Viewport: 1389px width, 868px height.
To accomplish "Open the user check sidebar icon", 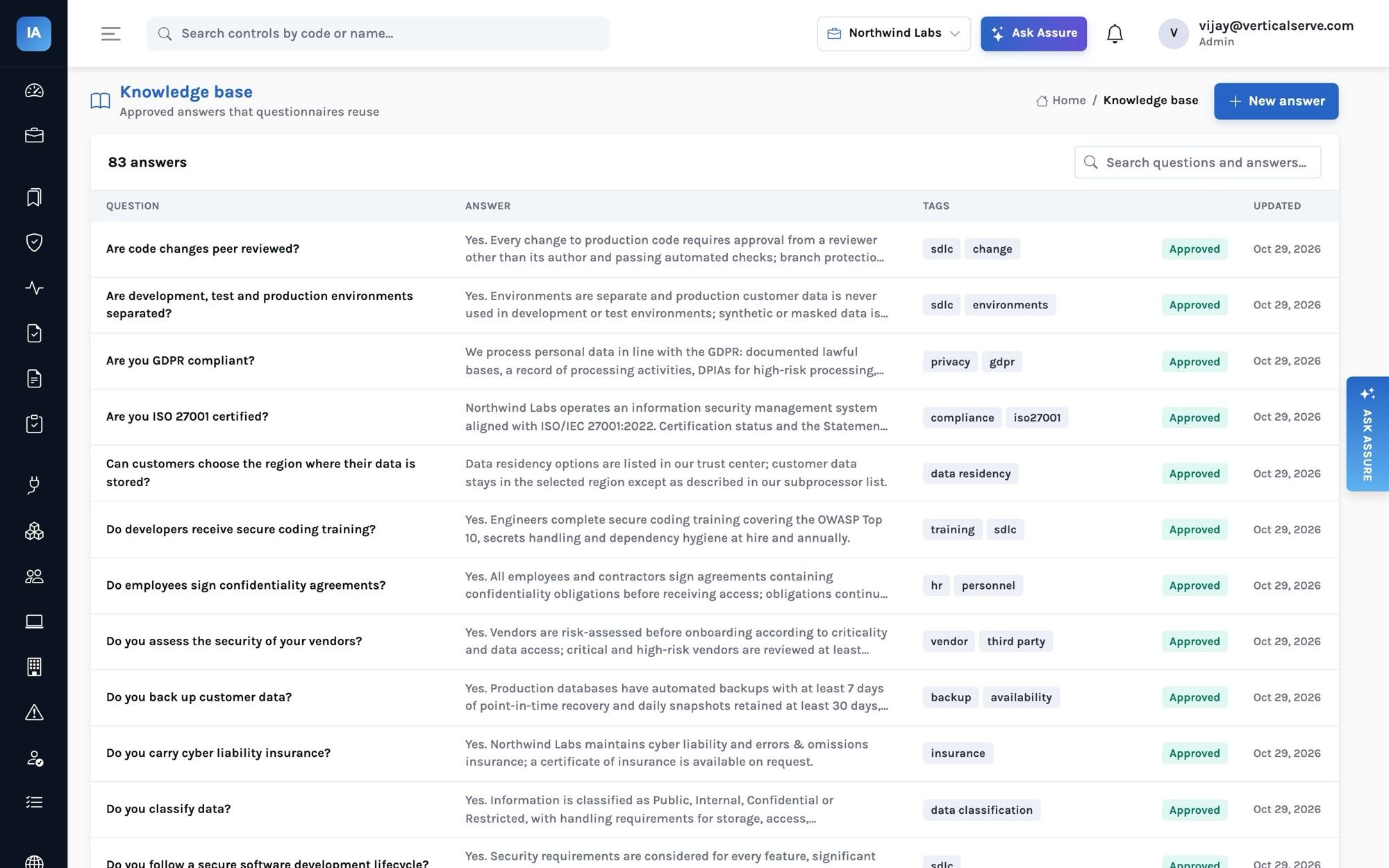I will click(x=34, y=758).
